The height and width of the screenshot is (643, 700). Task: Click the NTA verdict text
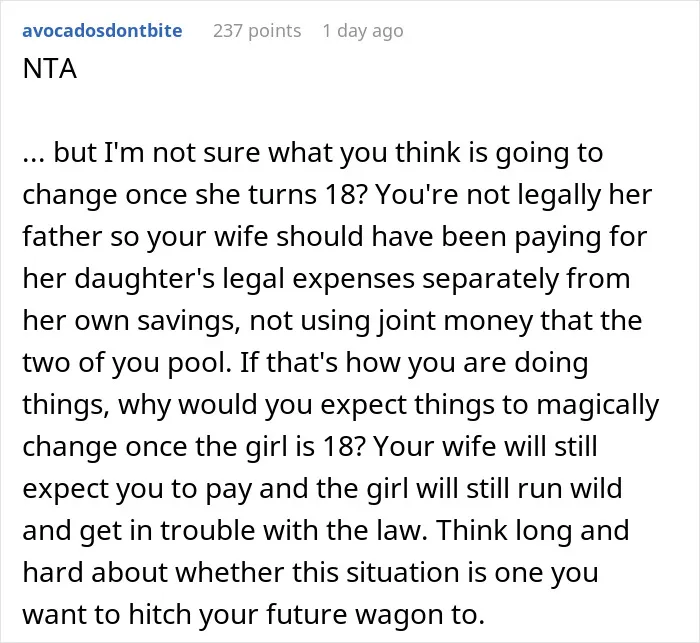(x=50, y=69)
